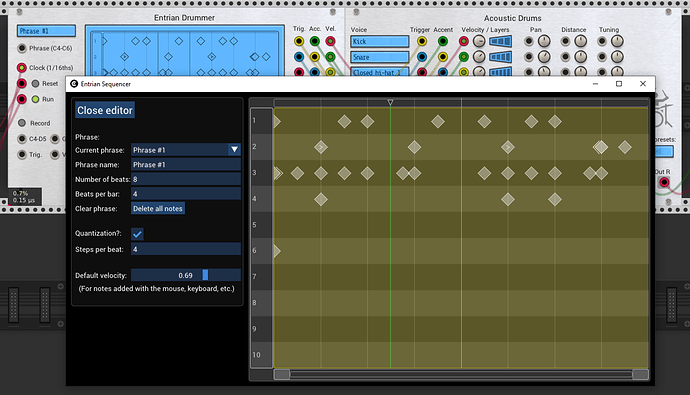Click the Run button LED
Image resolution: width=690 pixels, height=395 pixels.
[36, 99]
